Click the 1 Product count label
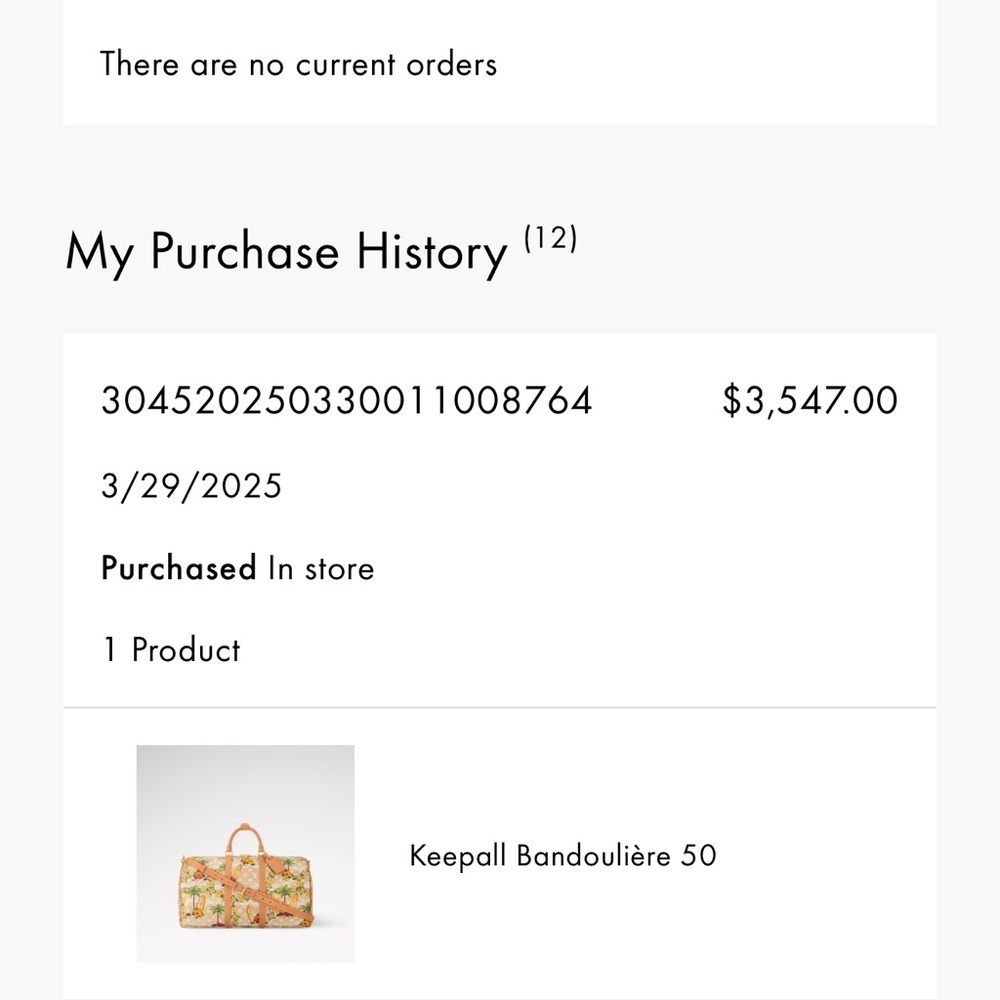This screenshot has width=1000, height=1000. pyautogui.click(x=171, y=650)
